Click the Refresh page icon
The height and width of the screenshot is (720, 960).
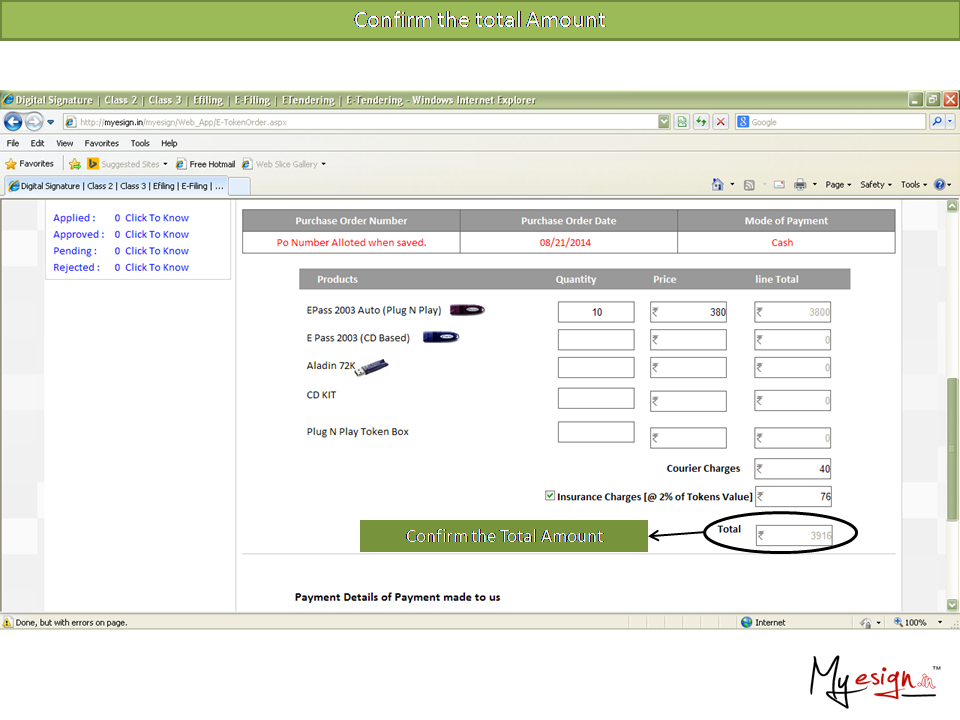[701, 122]
